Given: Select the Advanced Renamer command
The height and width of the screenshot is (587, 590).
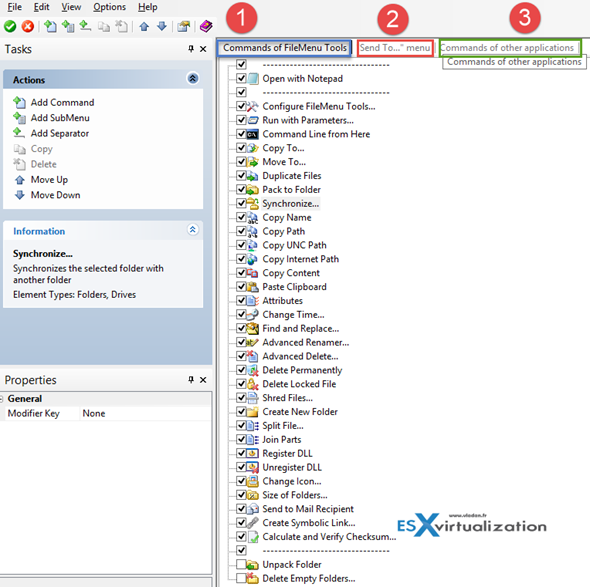Looking at the screenshot, I should coord(306,342).
